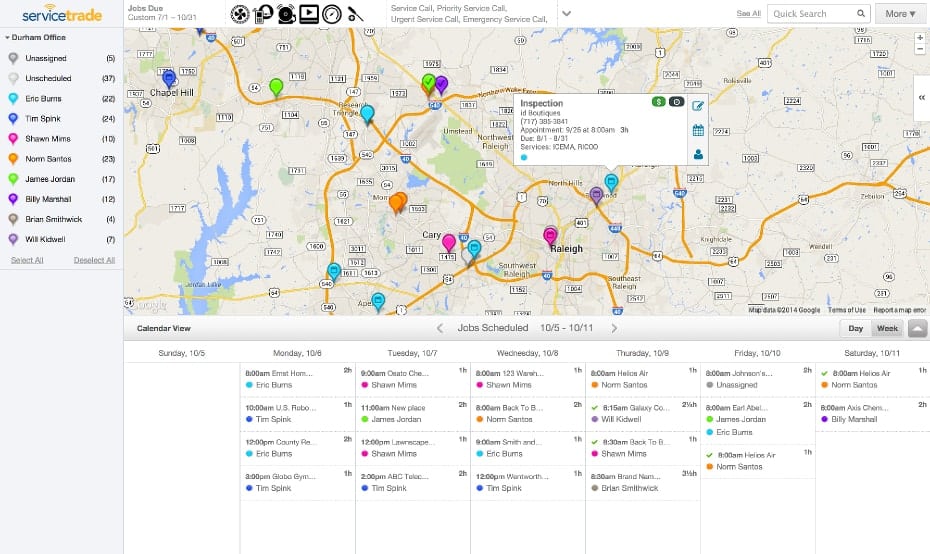Click the fan service type icon

coord(240,14)
